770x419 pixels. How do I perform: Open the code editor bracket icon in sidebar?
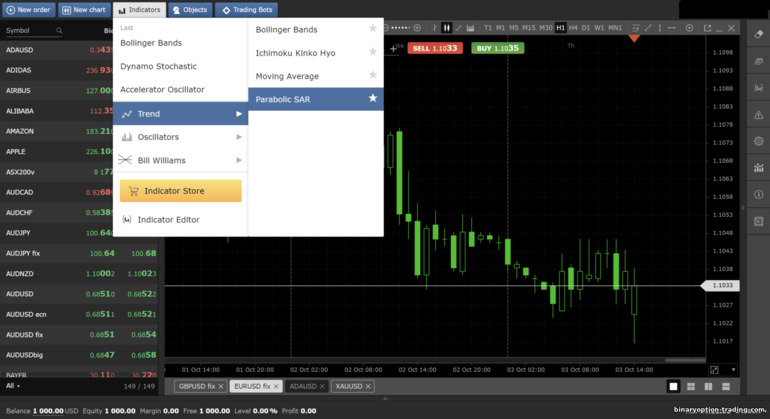pos(759,88)
